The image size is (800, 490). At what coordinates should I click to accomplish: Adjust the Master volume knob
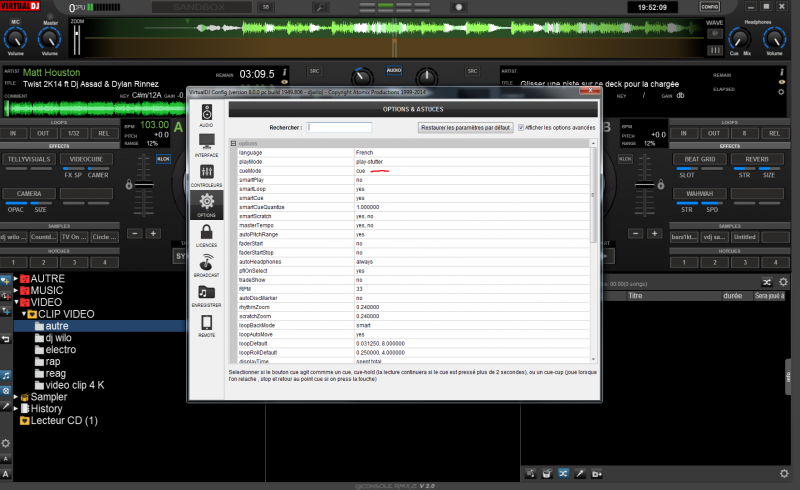(x=49, y=38)
